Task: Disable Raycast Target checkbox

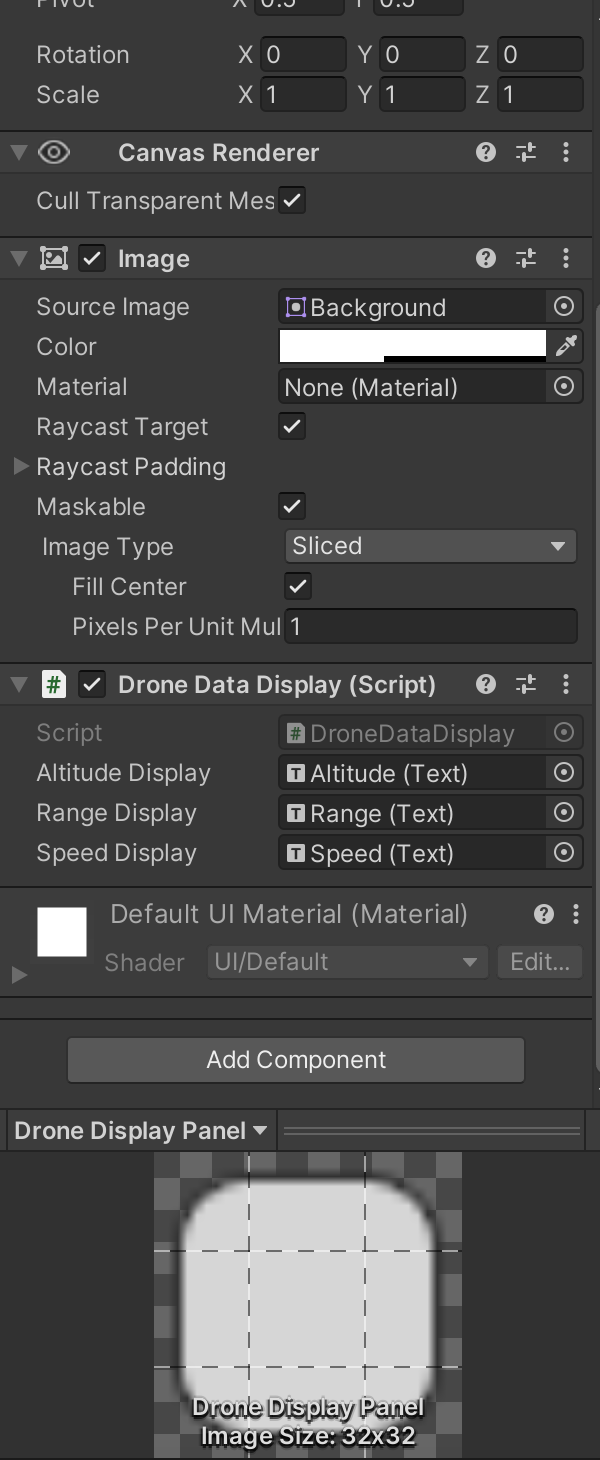Action: point(292,426)
